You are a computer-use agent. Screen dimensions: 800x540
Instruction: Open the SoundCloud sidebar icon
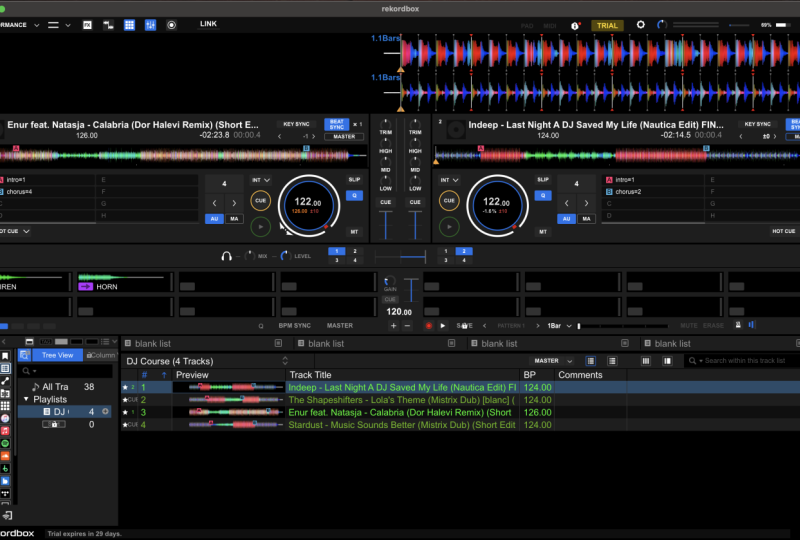pyautogui.click(x=5, y=456)
